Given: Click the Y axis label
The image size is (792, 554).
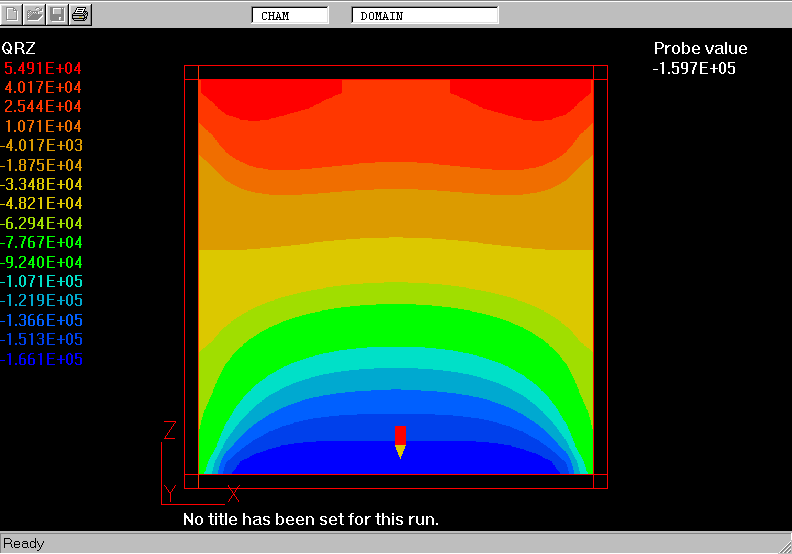Looking at the screenshot, I should pos(170,493).
